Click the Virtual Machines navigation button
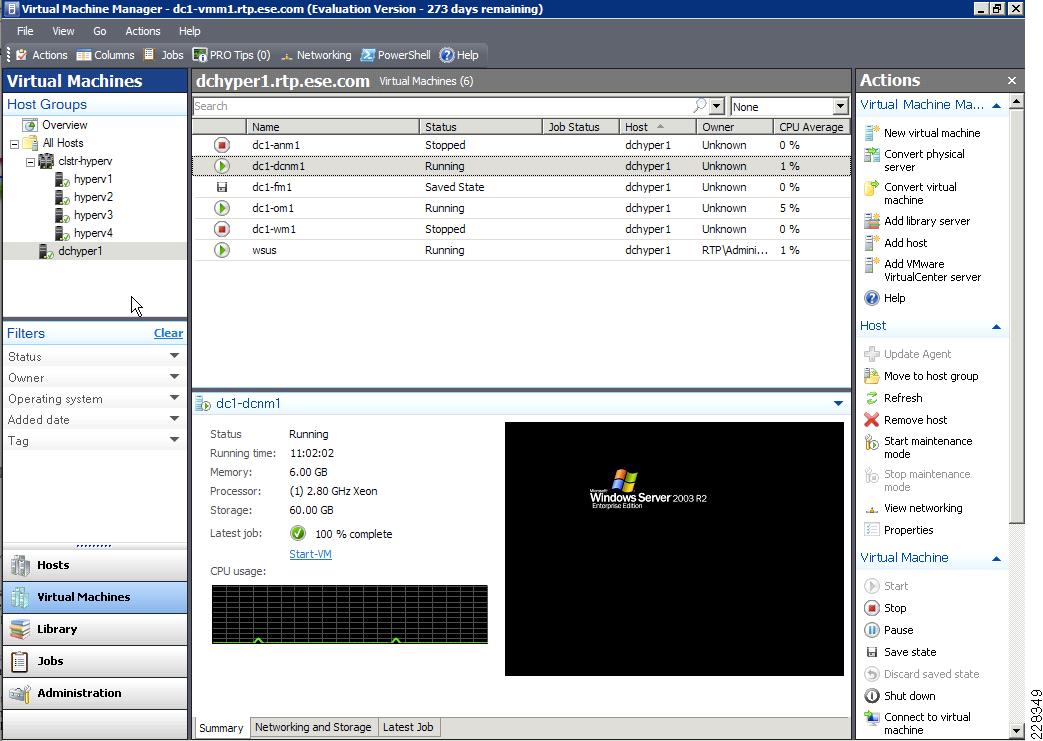Image resolution: width=1043 pixels, height=741 pixels. point(95,597)
